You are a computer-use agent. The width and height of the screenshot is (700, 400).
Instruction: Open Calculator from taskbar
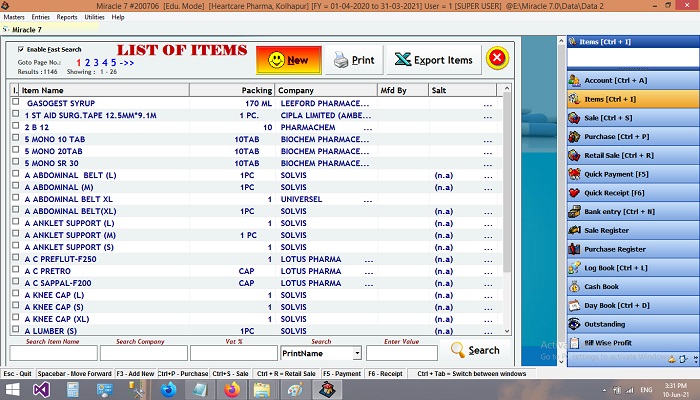(x=73, y=390)
